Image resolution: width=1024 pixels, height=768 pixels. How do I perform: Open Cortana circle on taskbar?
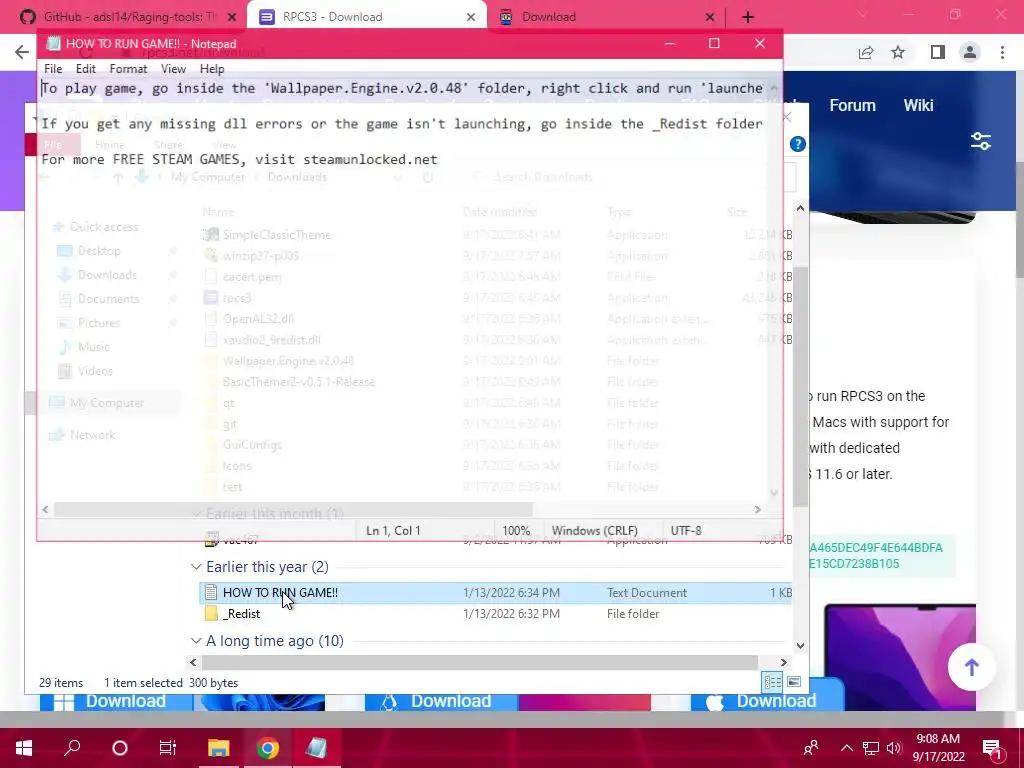120,748
